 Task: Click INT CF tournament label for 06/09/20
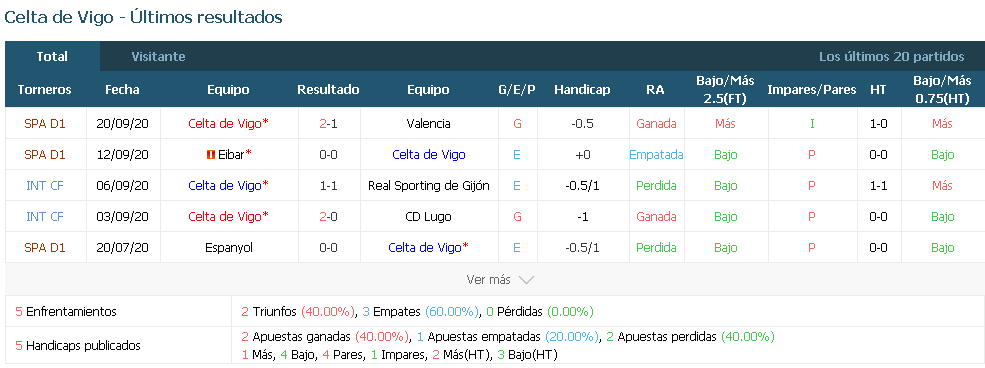pos(45,186)
